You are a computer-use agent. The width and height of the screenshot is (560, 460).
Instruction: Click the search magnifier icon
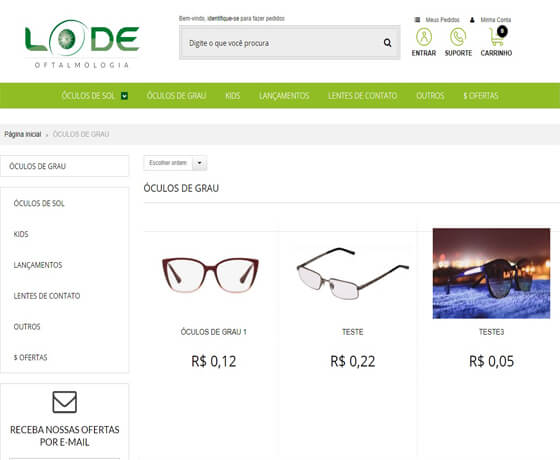[387, 43]
